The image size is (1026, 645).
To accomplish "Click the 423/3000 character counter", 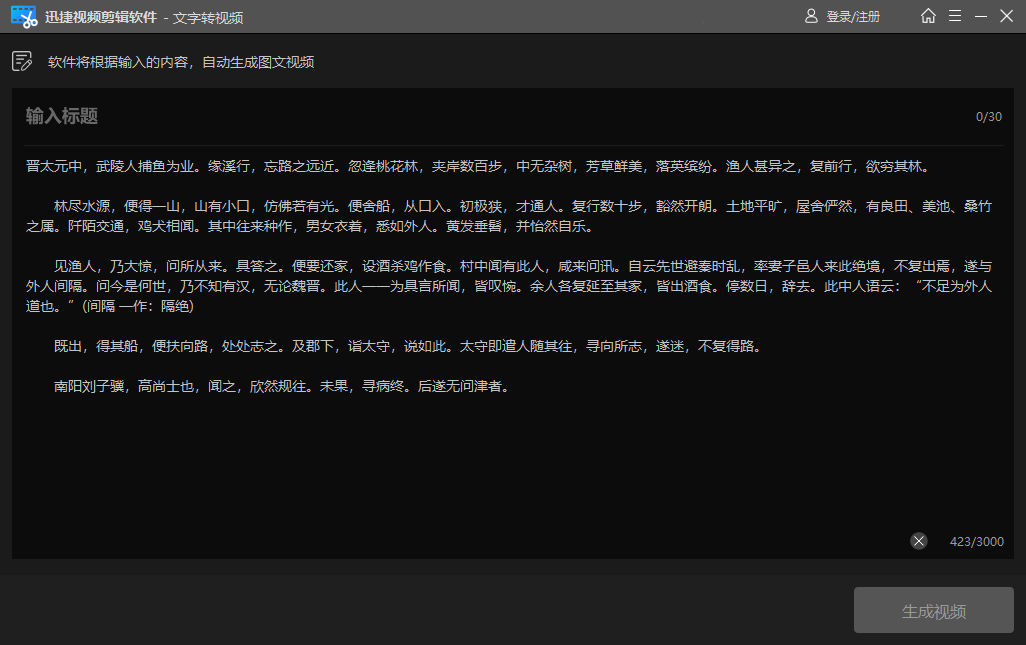I will [976, 542].
